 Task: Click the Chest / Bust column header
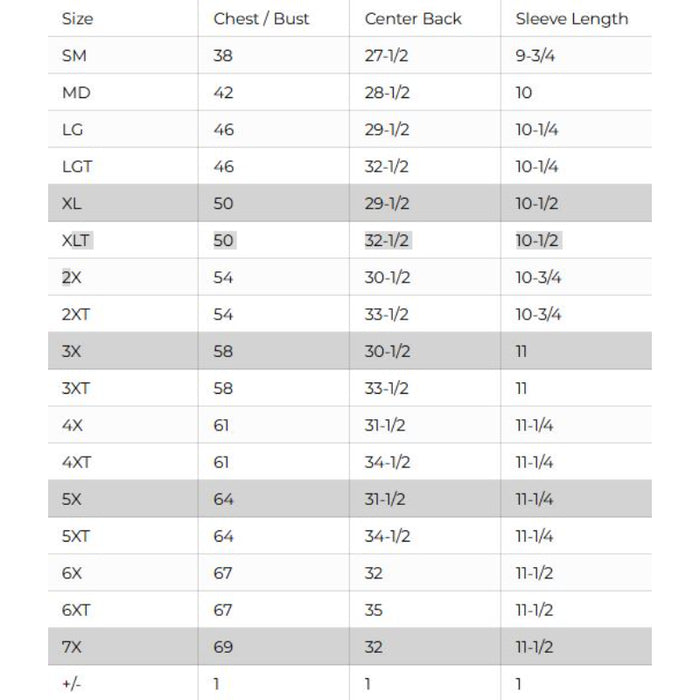261,19
